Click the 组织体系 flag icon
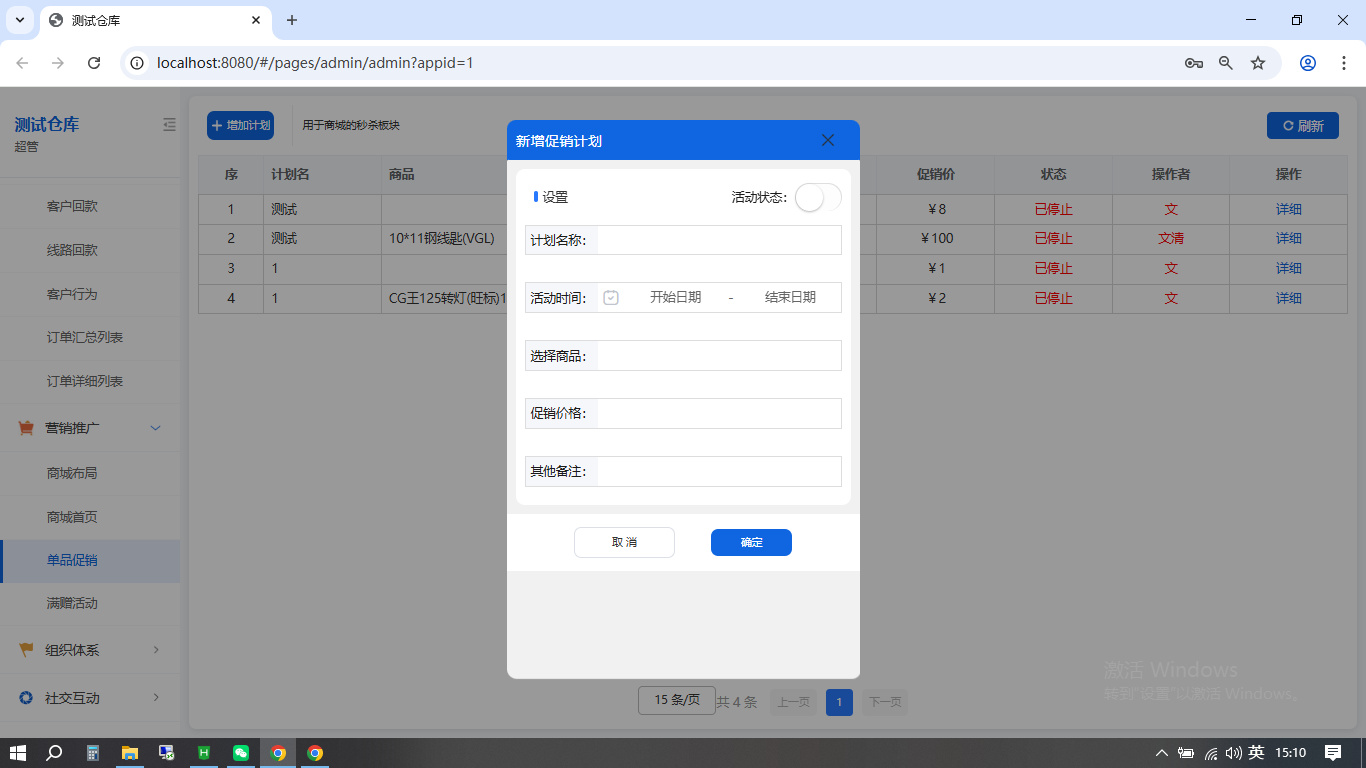 click(27, 650)
